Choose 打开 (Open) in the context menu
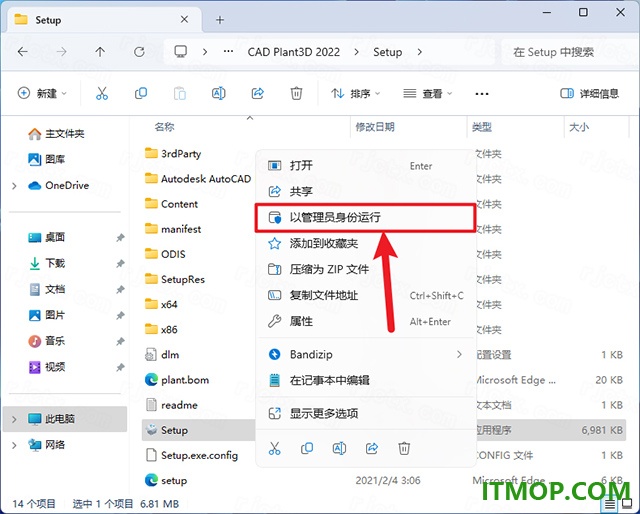The height and width of the screenshot is (514, 640). click(x=366, y=165)
